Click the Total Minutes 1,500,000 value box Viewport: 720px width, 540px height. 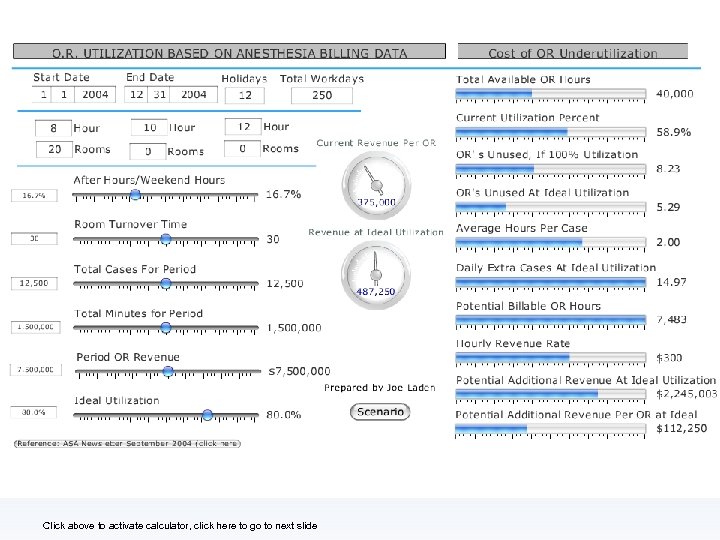[x=35, y=327]
